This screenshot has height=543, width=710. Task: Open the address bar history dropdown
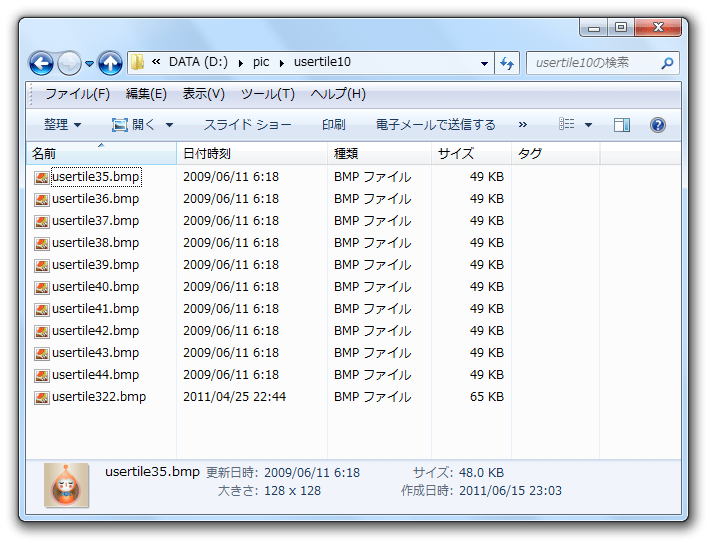pos(484,63)
